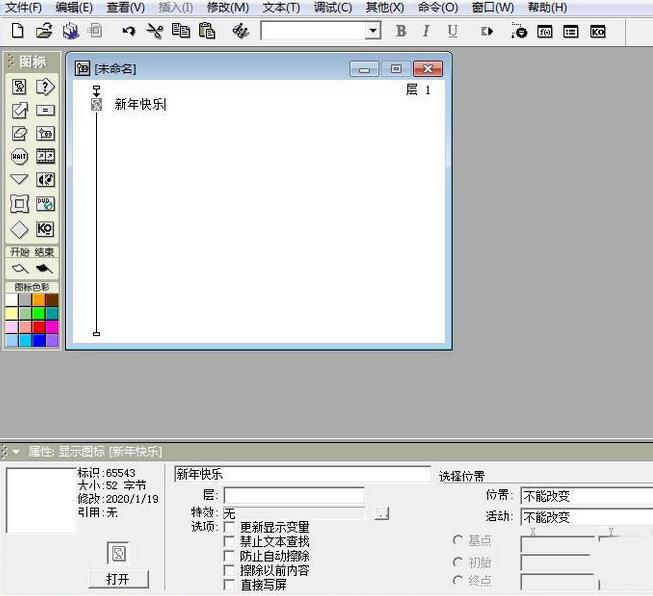Open the 位置 dropdown
The image size is (653, 596).
click(587, 496)
